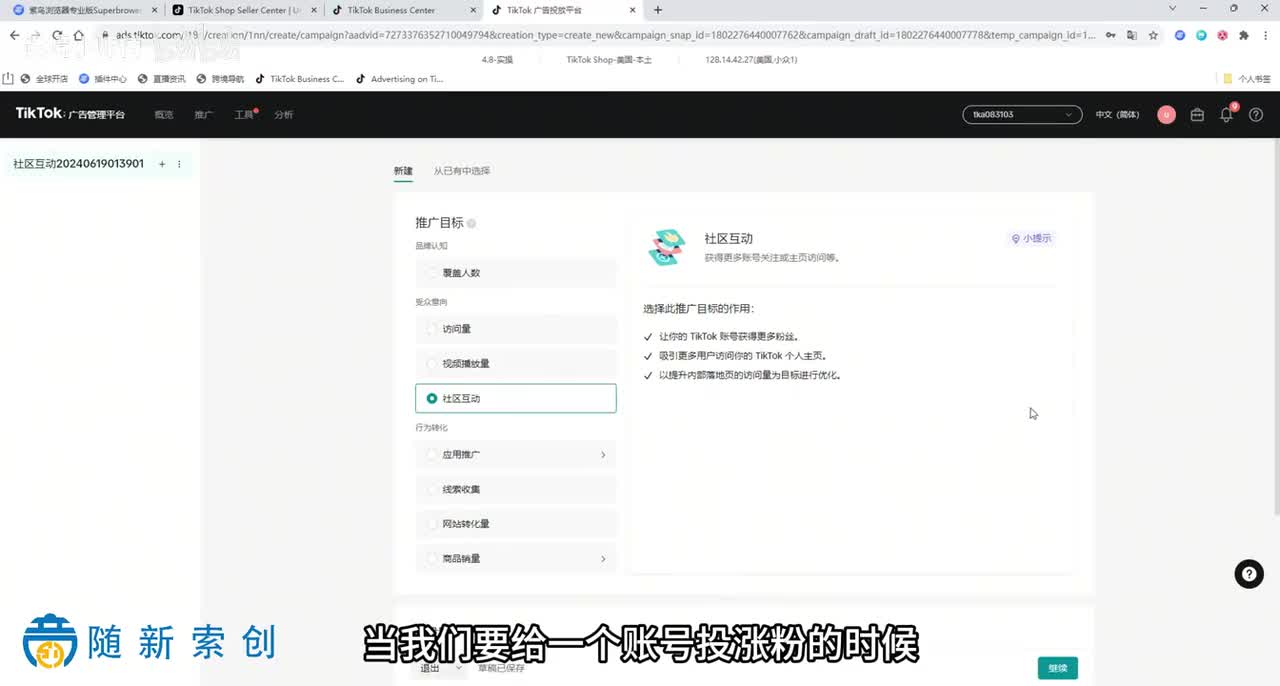Select the 商品销量 objective
Image resolution: width=1280 pixels, height=686 pixels.
click(516, 559)
